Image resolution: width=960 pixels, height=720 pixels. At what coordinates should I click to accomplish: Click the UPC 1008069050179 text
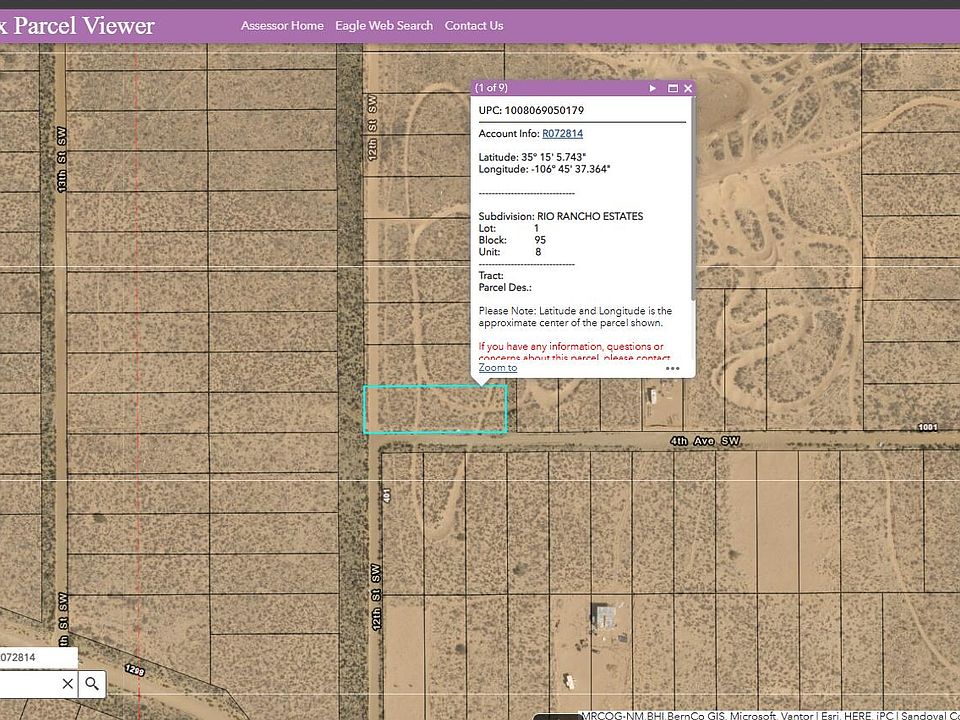(x=531, y=110)
